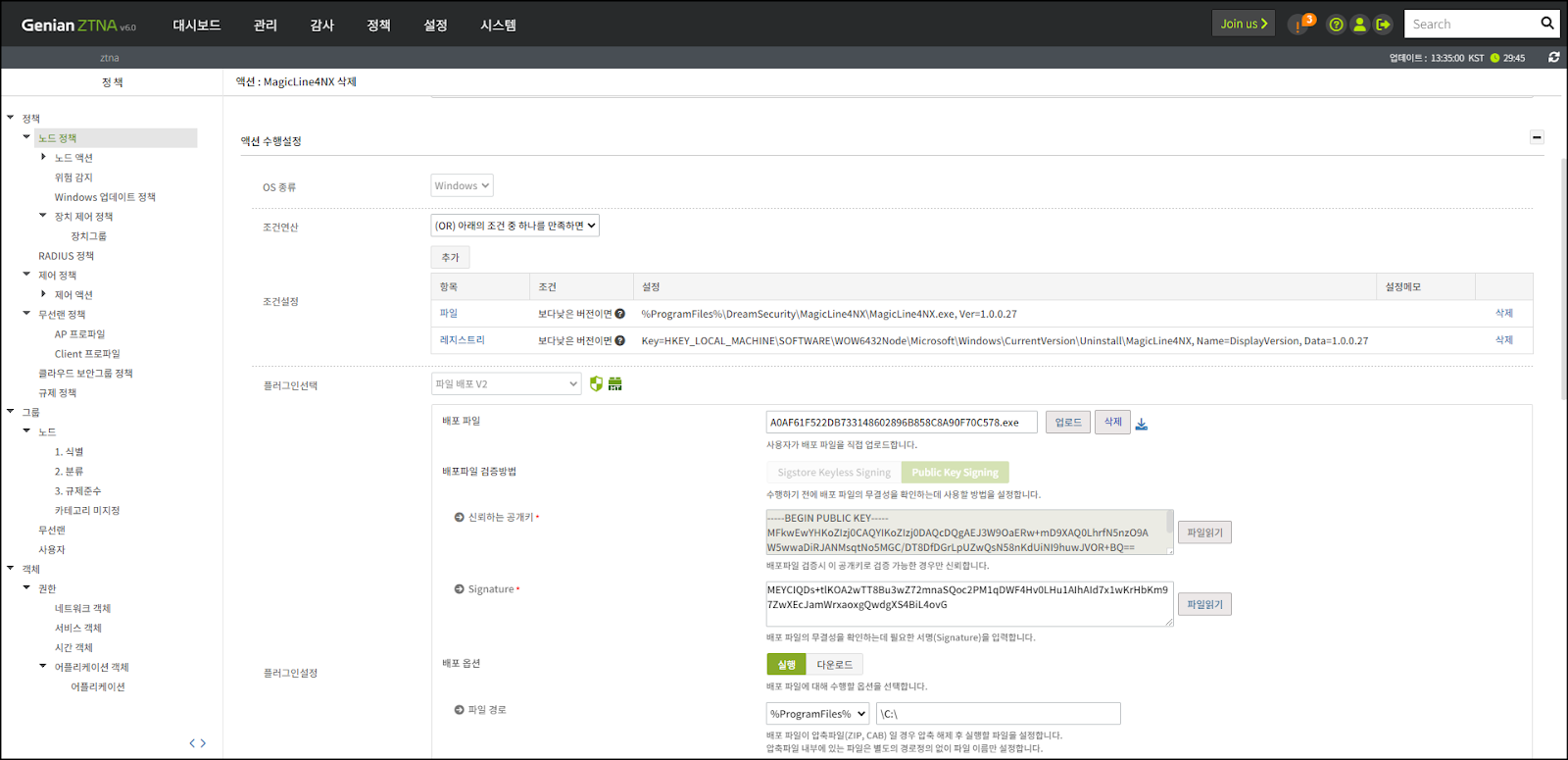Expand the 노드 액션 tree item

point(43,157)
